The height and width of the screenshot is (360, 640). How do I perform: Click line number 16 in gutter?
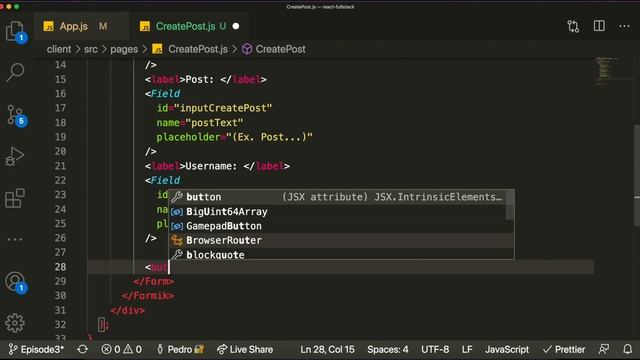(60, 94)
